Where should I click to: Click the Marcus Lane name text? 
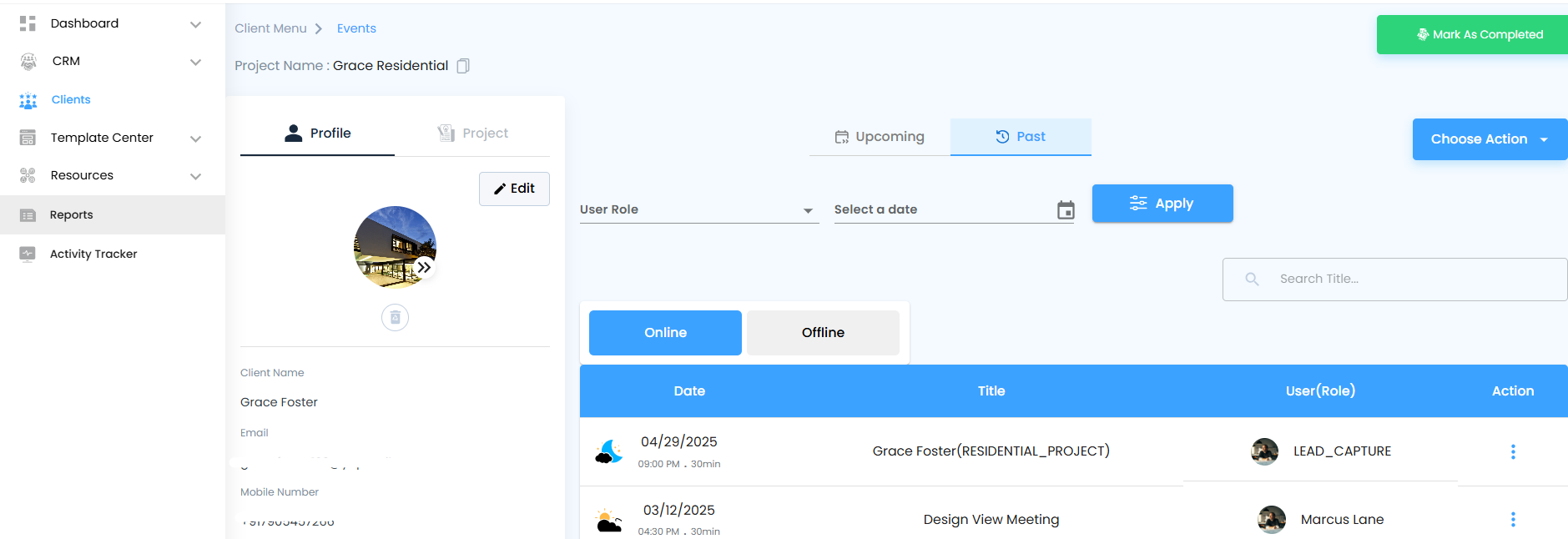coord(1342,520)
